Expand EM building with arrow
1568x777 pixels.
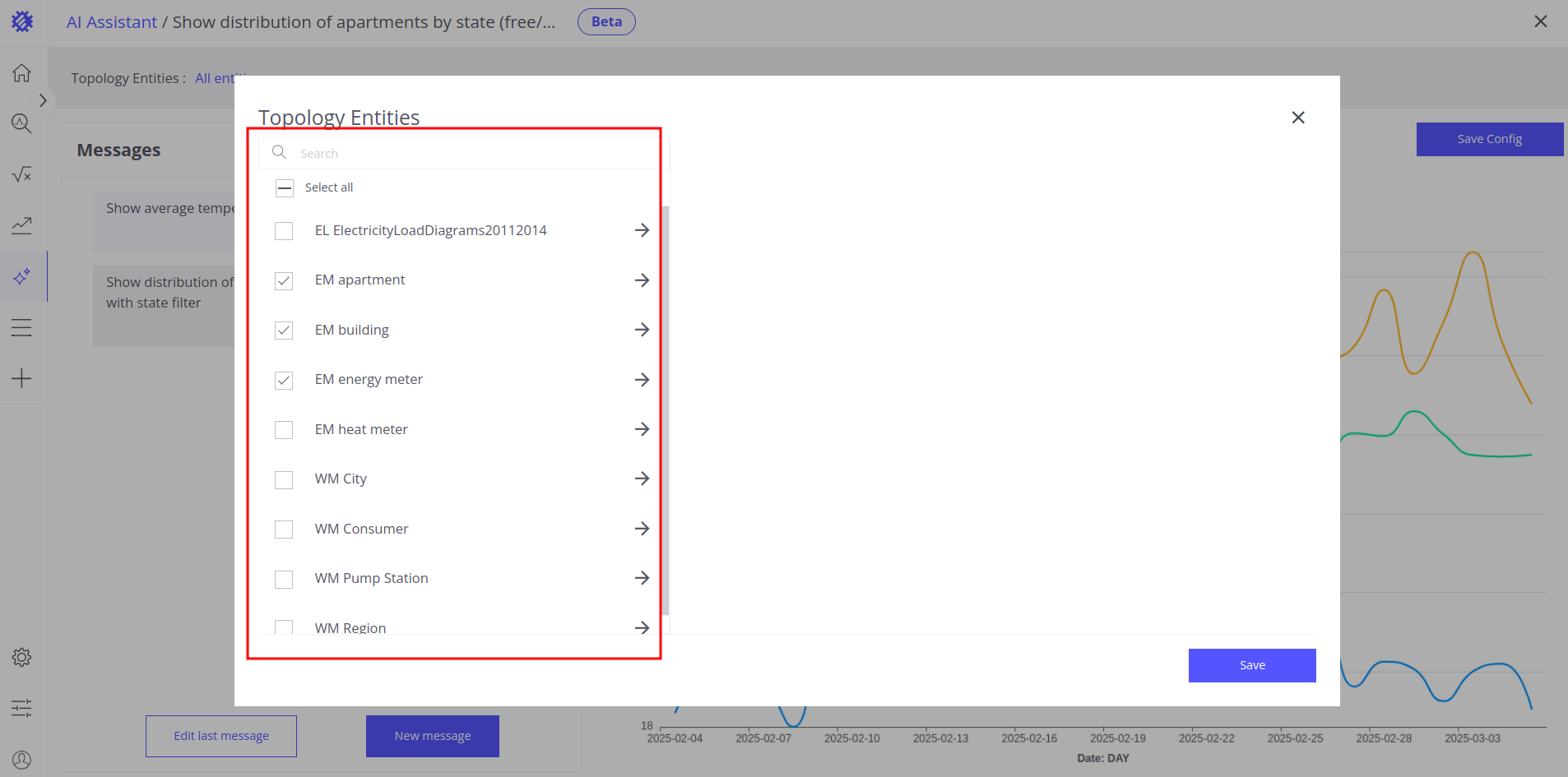642,330
